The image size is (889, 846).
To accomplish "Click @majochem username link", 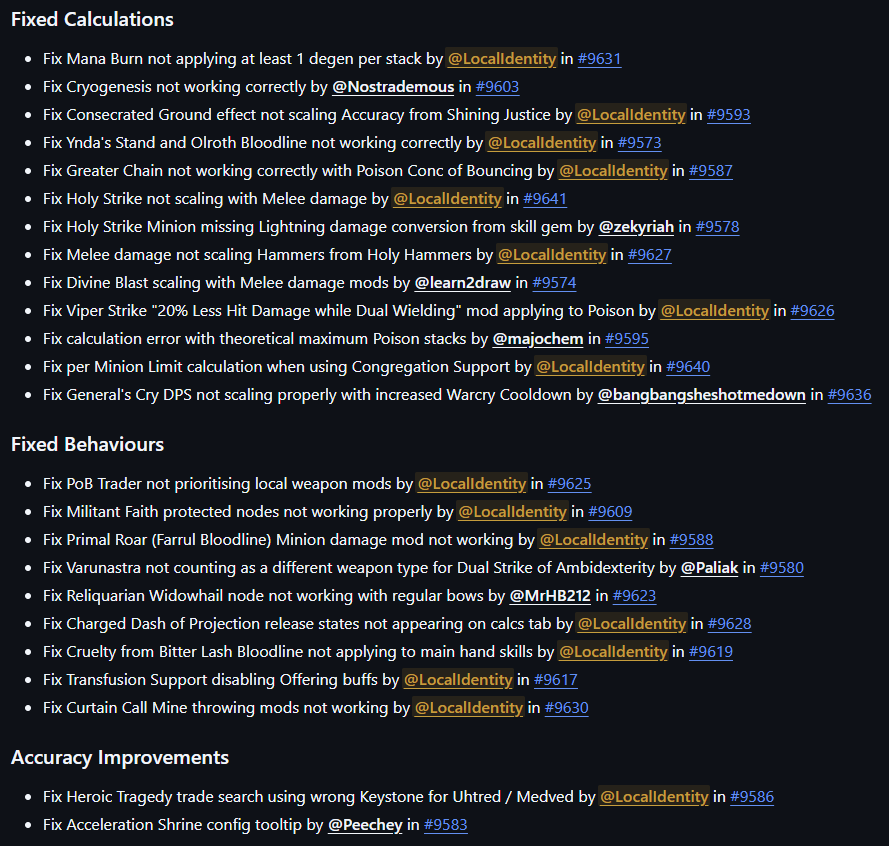I will [539, 339].
